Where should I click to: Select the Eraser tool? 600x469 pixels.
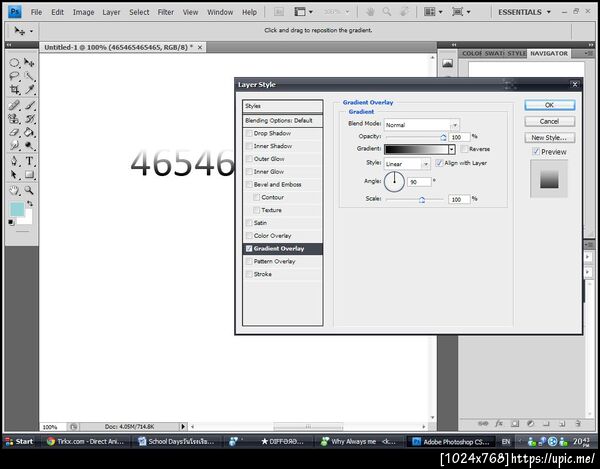coord(14,132)
